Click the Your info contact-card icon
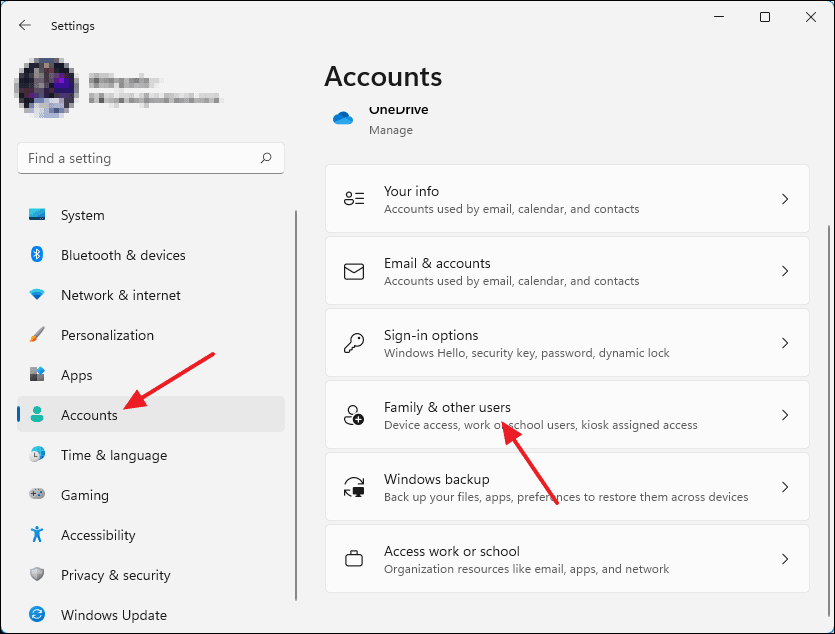This screenshot has width=835, height=634. point(354,199)
